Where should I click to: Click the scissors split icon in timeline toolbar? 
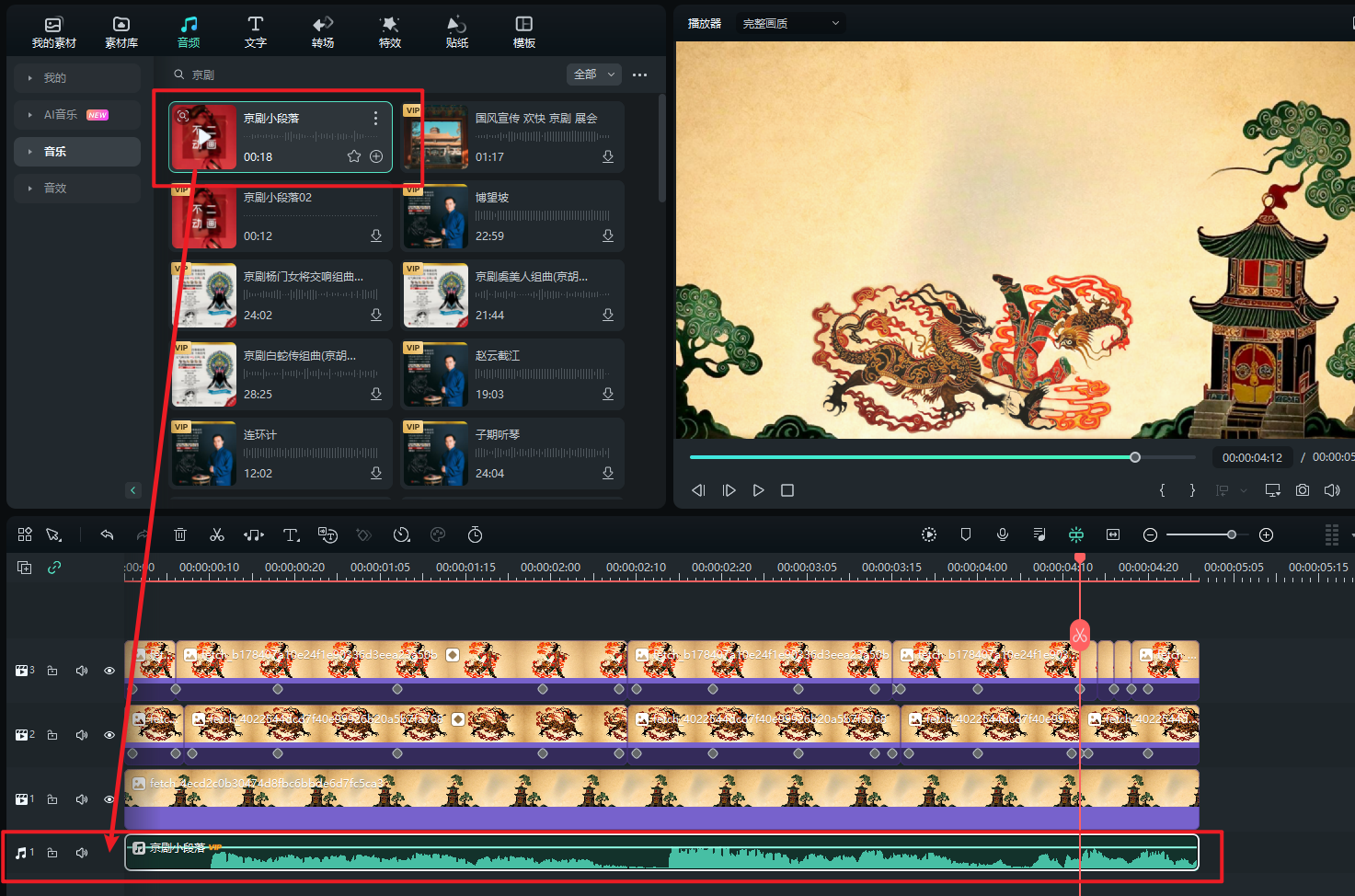[x=217, y=534]
